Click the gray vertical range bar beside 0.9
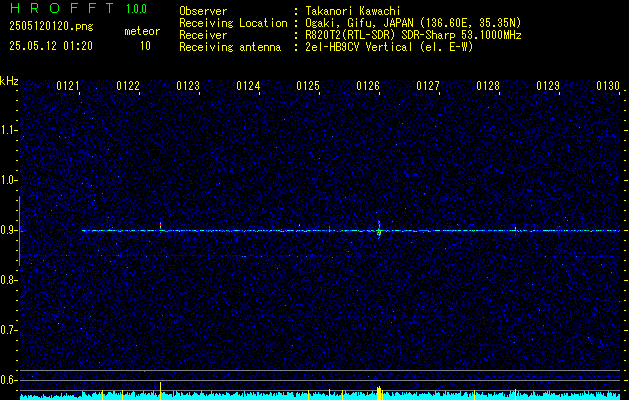Image resolution: width=629 pixels, height=400 pixels. tap(20, 231)
